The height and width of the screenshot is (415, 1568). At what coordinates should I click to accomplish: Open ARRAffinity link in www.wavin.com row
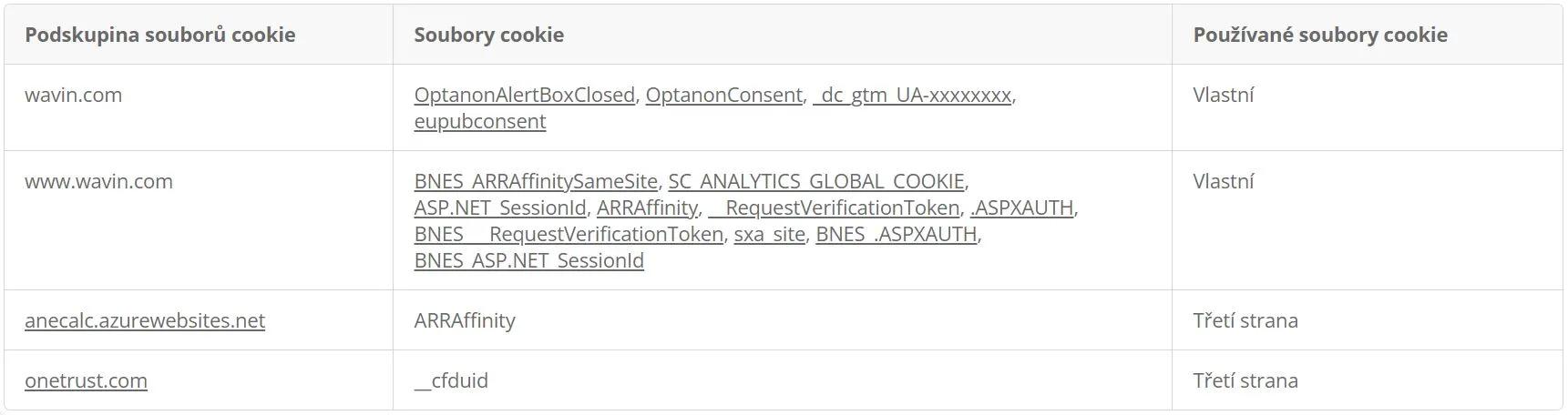click(x=647, y=207)
